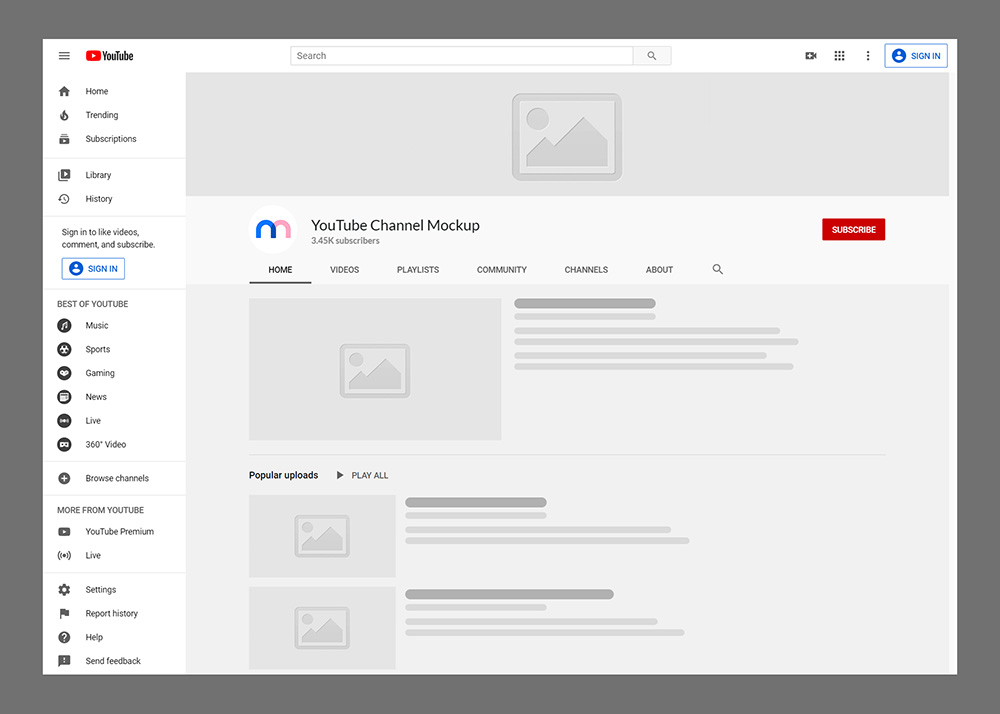The height and width of the screenshot is (714, 1000).
Task: Click the Music note icon
Action: click(x=64, y=326)
